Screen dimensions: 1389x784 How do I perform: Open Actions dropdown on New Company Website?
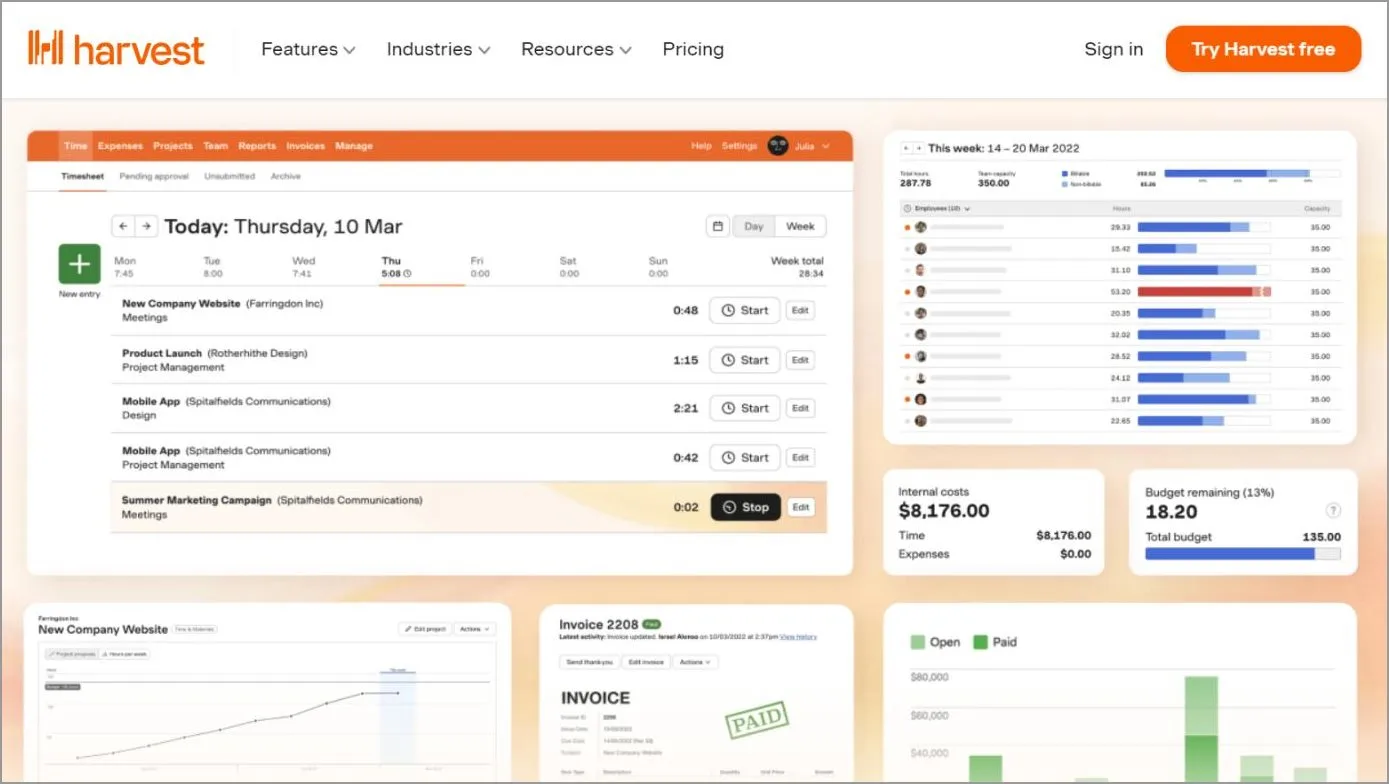[474, 629]
